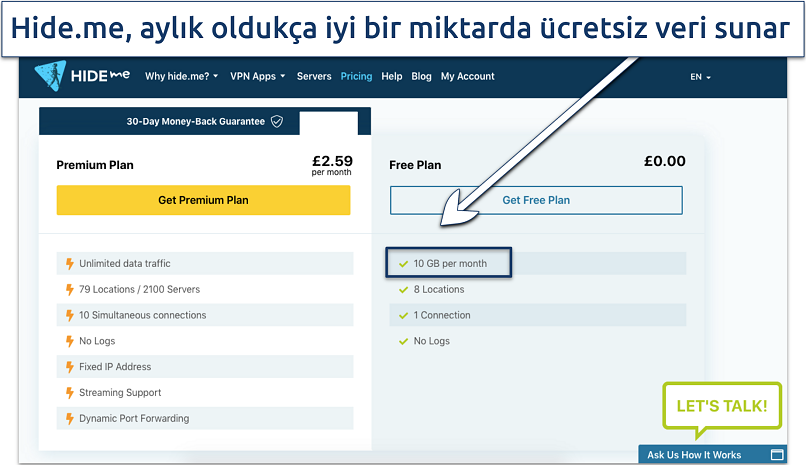The height and width of the screenshot is (465, 806).
Task: Click lightning icon beside Dynamic Port Forwarding
Action: [69, 419]
